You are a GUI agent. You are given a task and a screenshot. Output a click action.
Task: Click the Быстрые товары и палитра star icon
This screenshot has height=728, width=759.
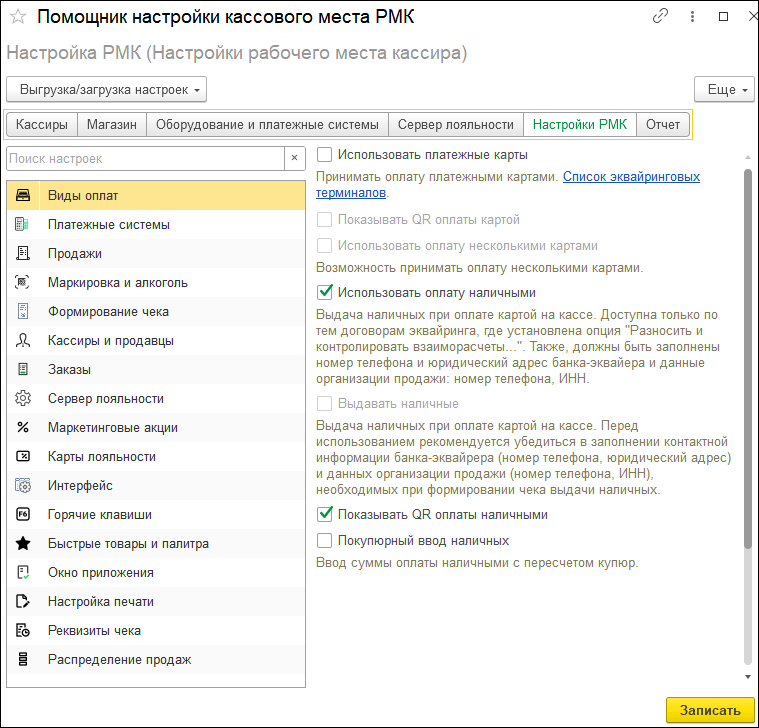23,544
